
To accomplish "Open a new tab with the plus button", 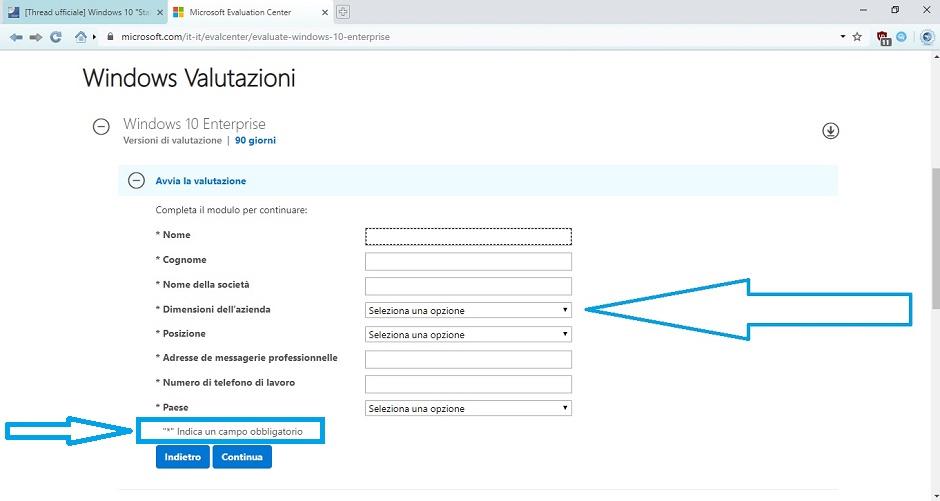I will [x=342, y=12].
